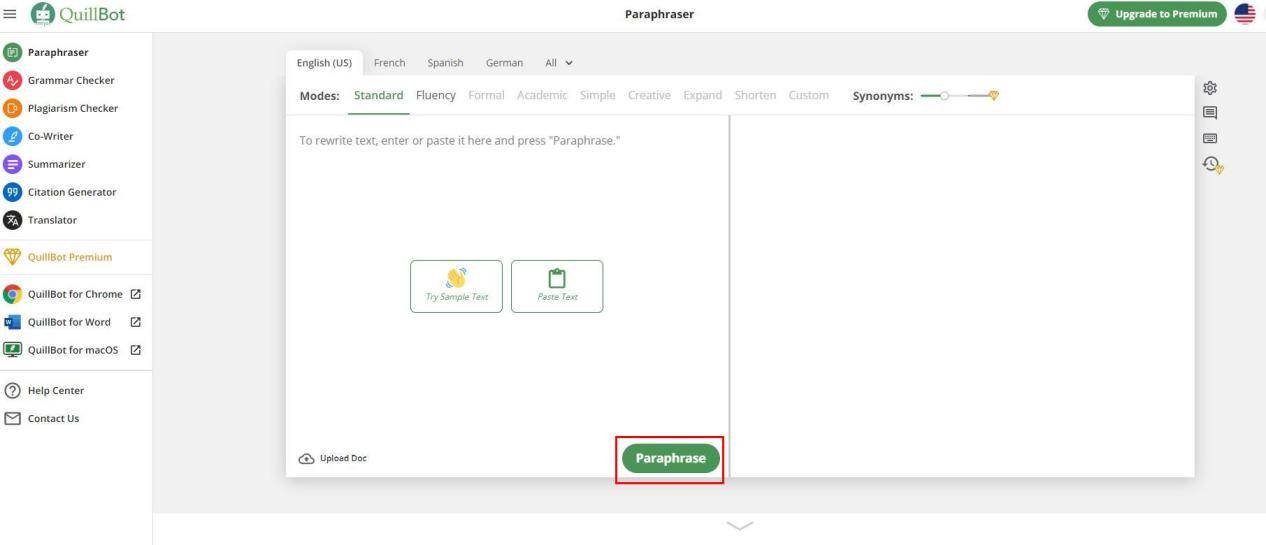Screen dimensions: 1266x545
Task: Expand the All languages dropdown
Action: coord(559,62)
